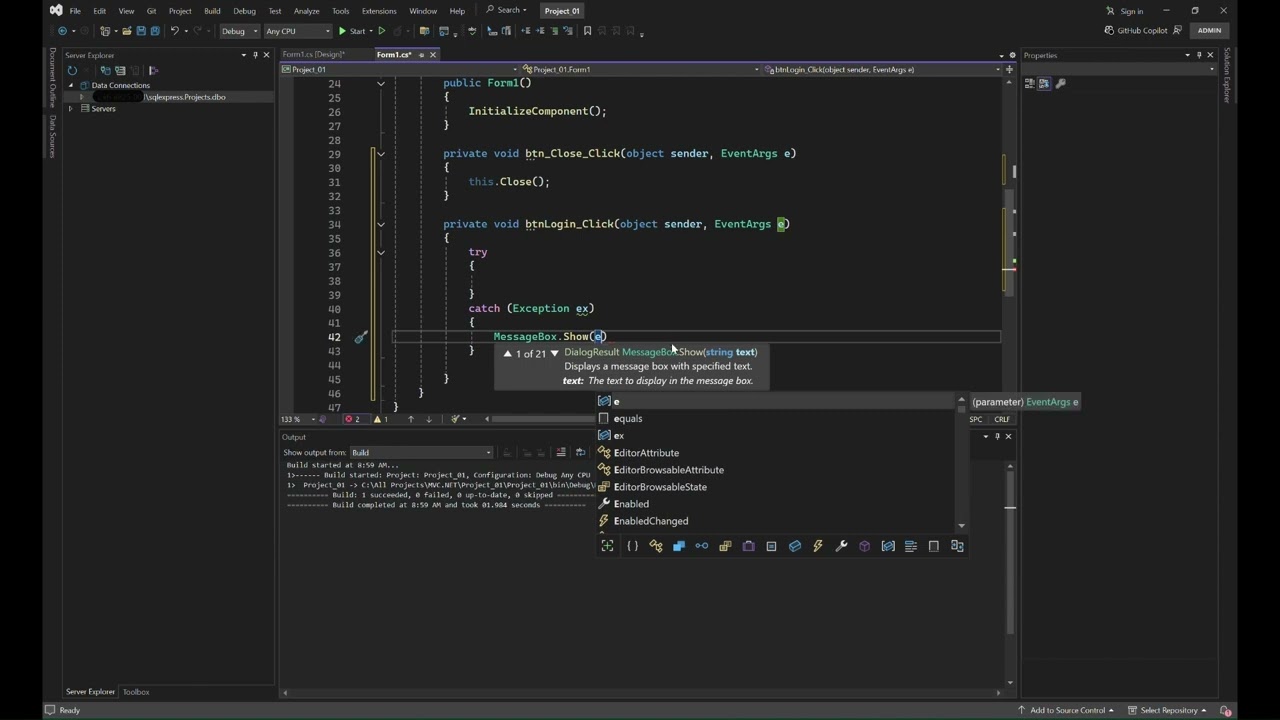Open the File menu

tap(75, 11)
